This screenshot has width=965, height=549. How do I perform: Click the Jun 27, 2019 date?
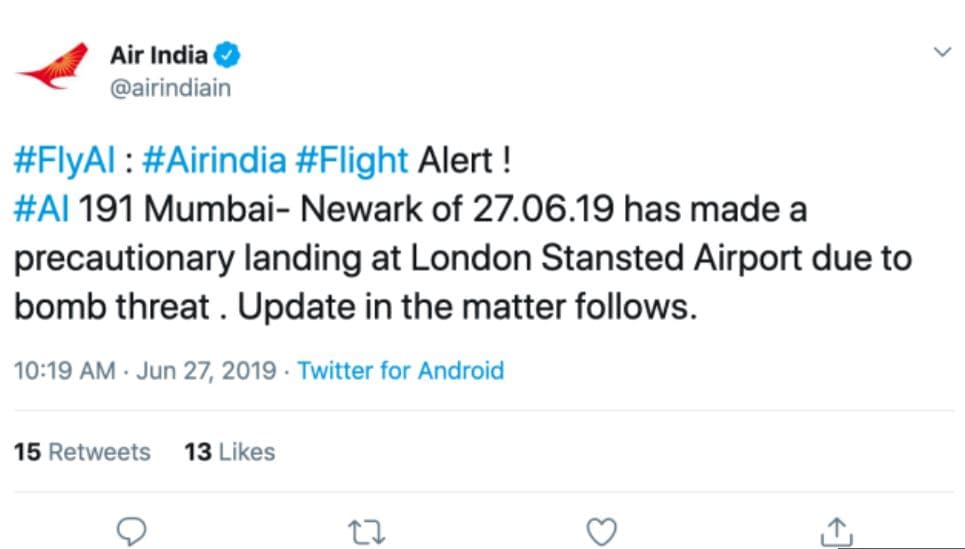206,371
